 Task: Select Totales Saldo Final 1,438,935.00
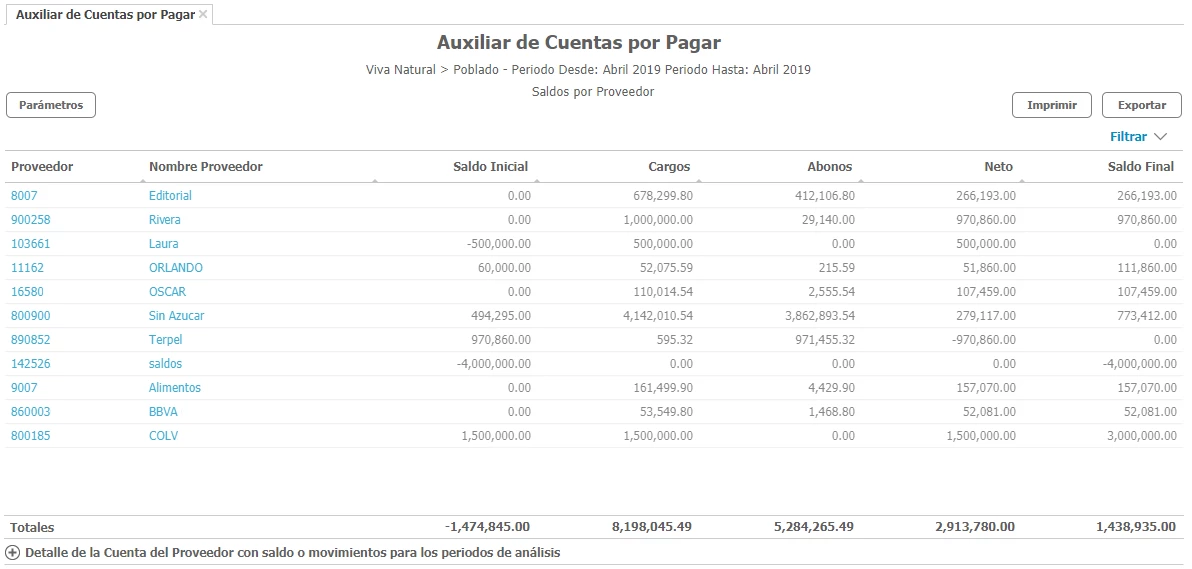click(1136, 526)
